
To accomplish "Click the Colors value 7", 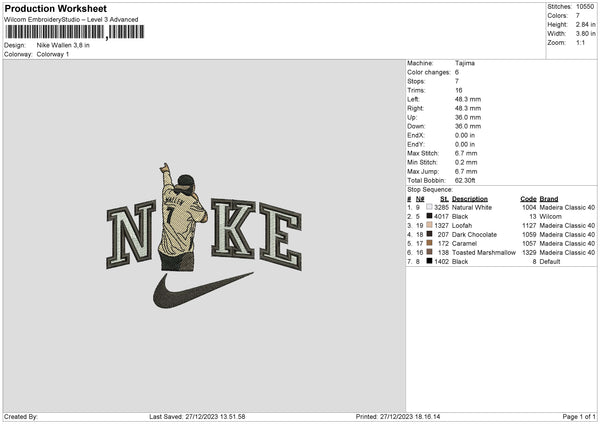I will (x=578, y=16).
